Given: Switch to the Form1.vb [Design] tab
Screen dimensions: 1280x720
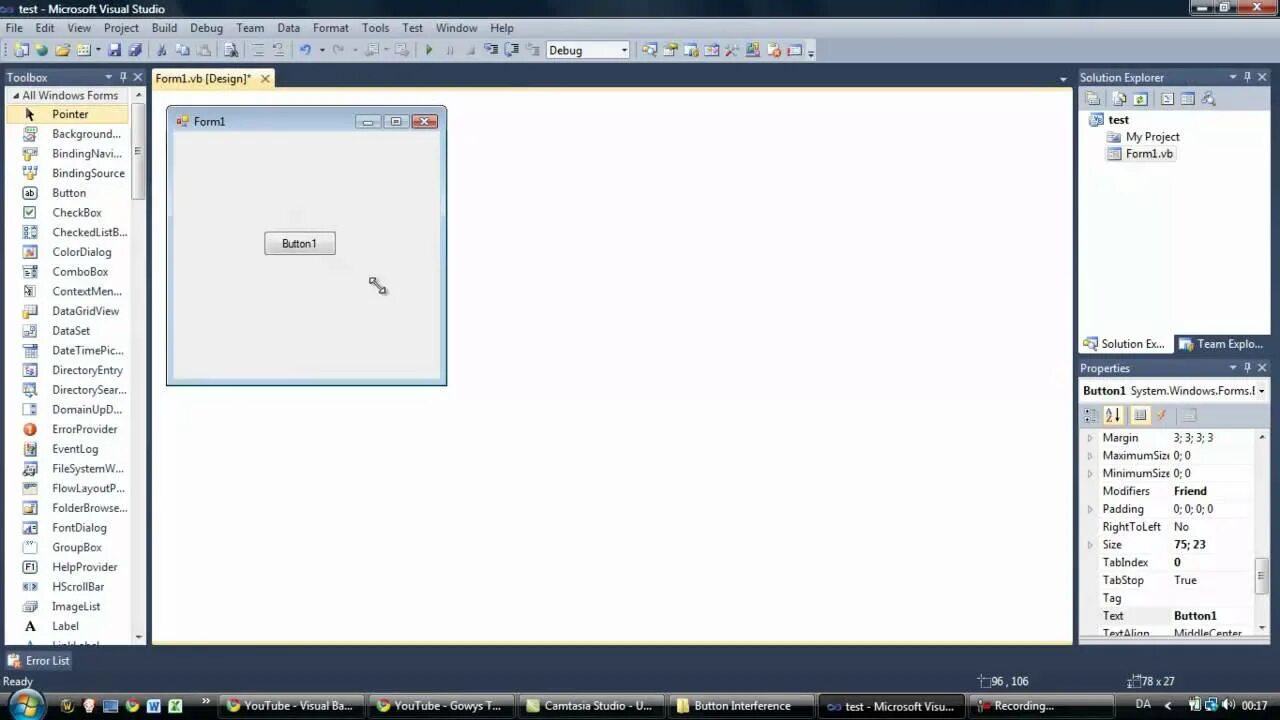Looking at the screenshot, I should [x=203, y=79].
